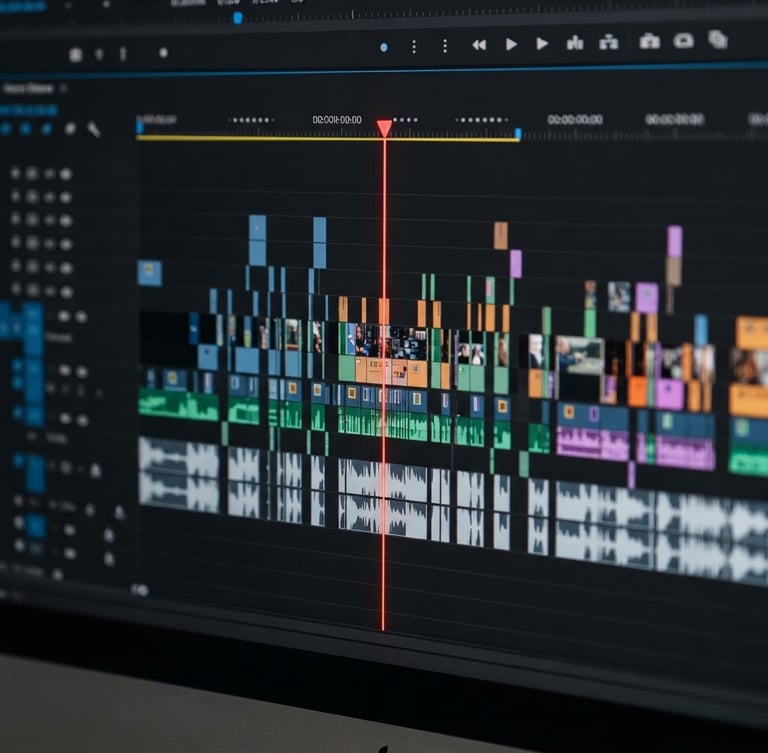Toggle the third blue linked-selection icon above the track headers

point(47,129)
